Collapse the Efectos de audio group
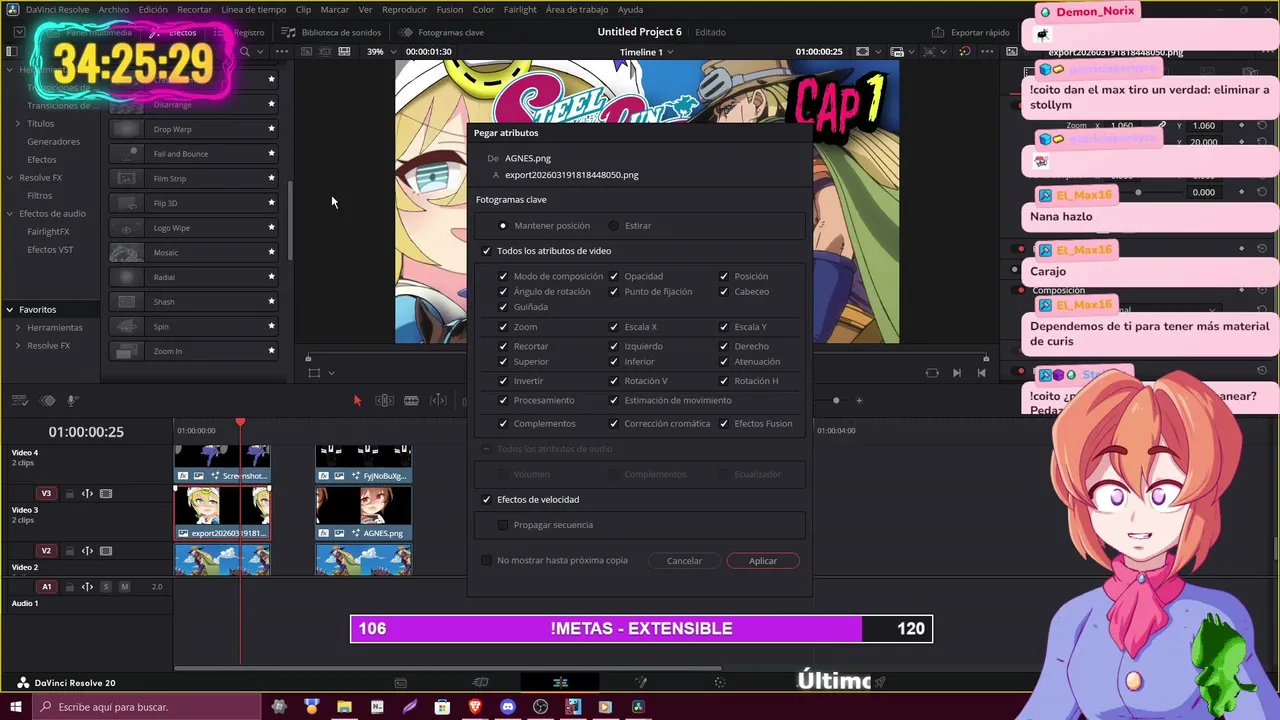 [10, 214]
